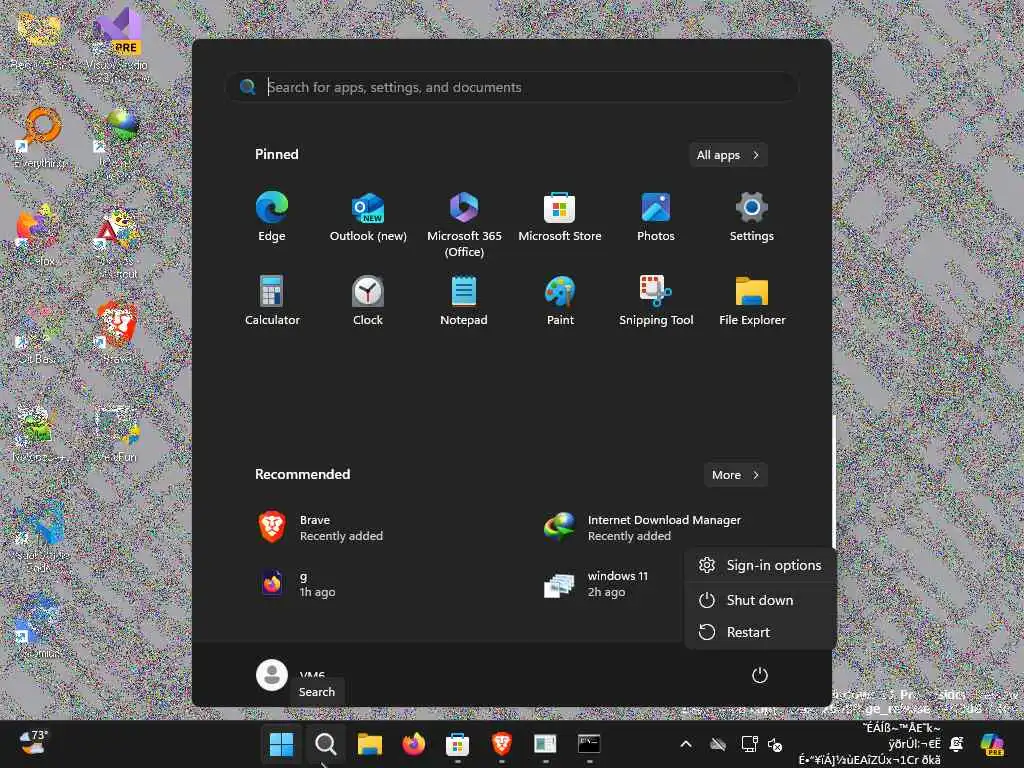Viewport: 1024px width, 768px height.
Task: Open Microsoft Store taskbar icon
Action: 457,744
